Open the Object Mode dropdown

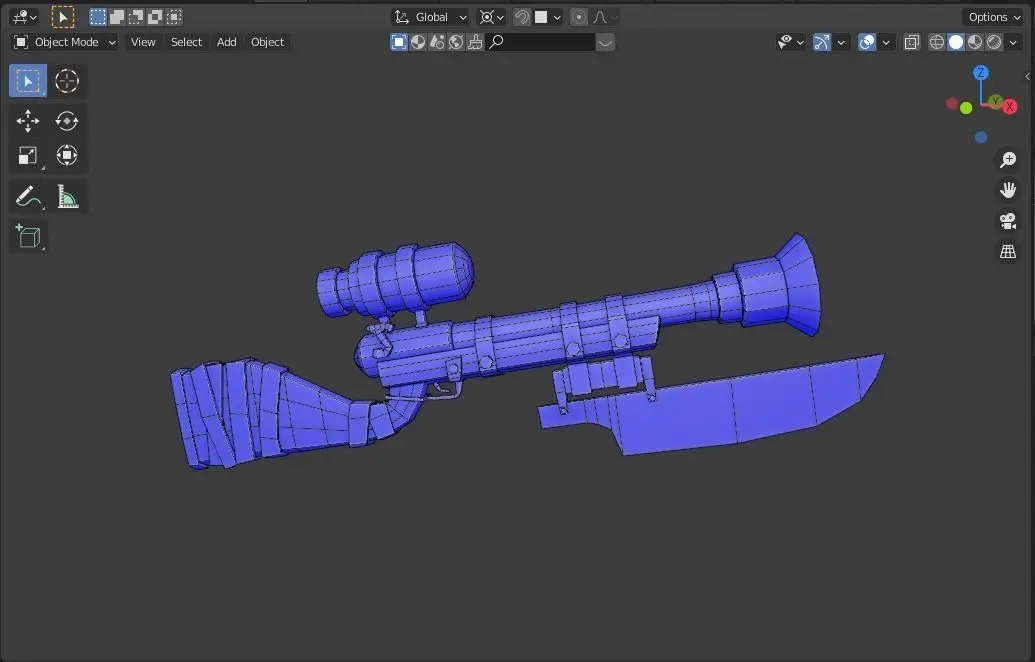[65, 42]
